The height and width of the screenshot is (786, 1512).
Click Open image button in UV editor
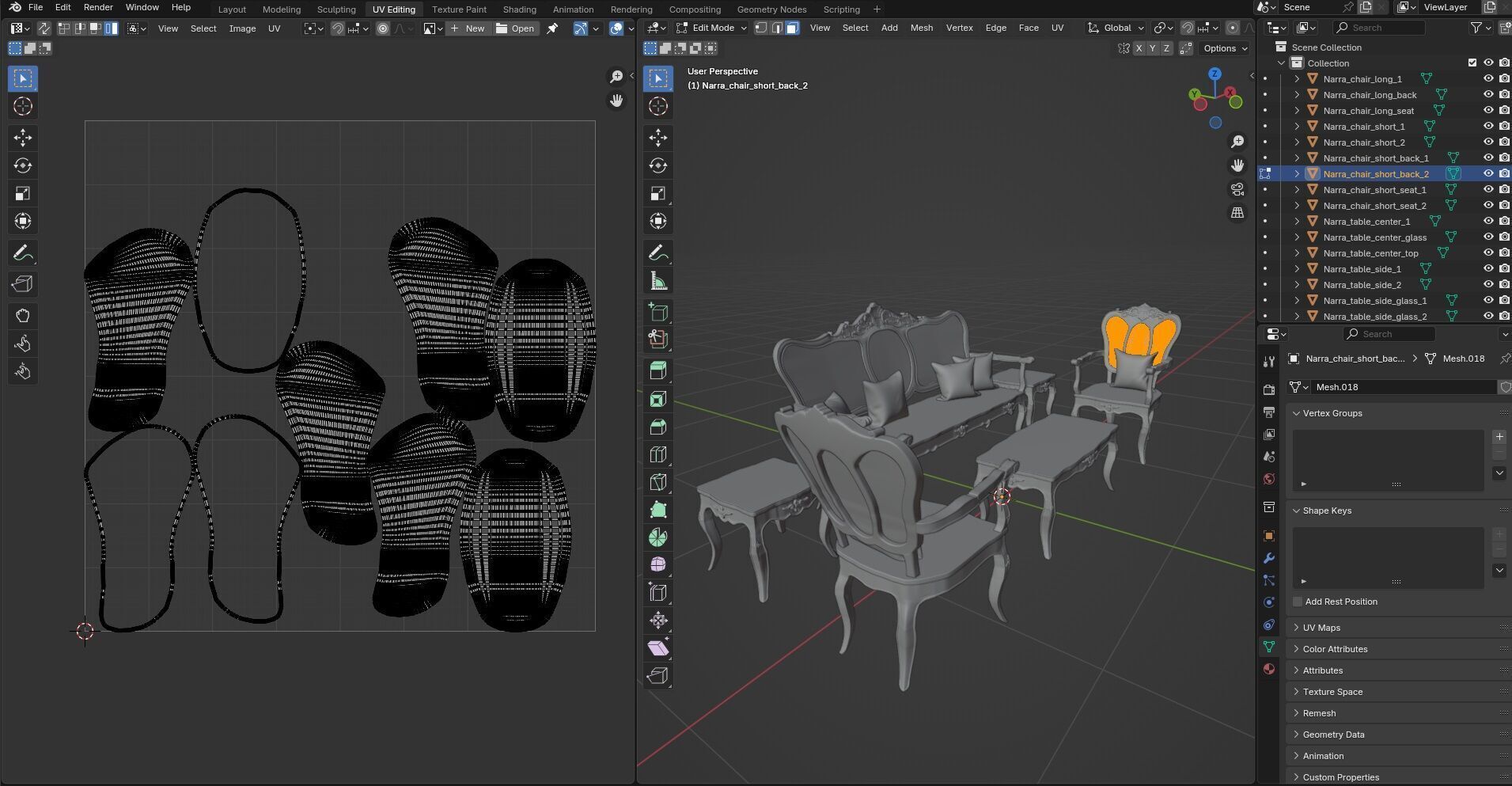click(x=515, y=28)
